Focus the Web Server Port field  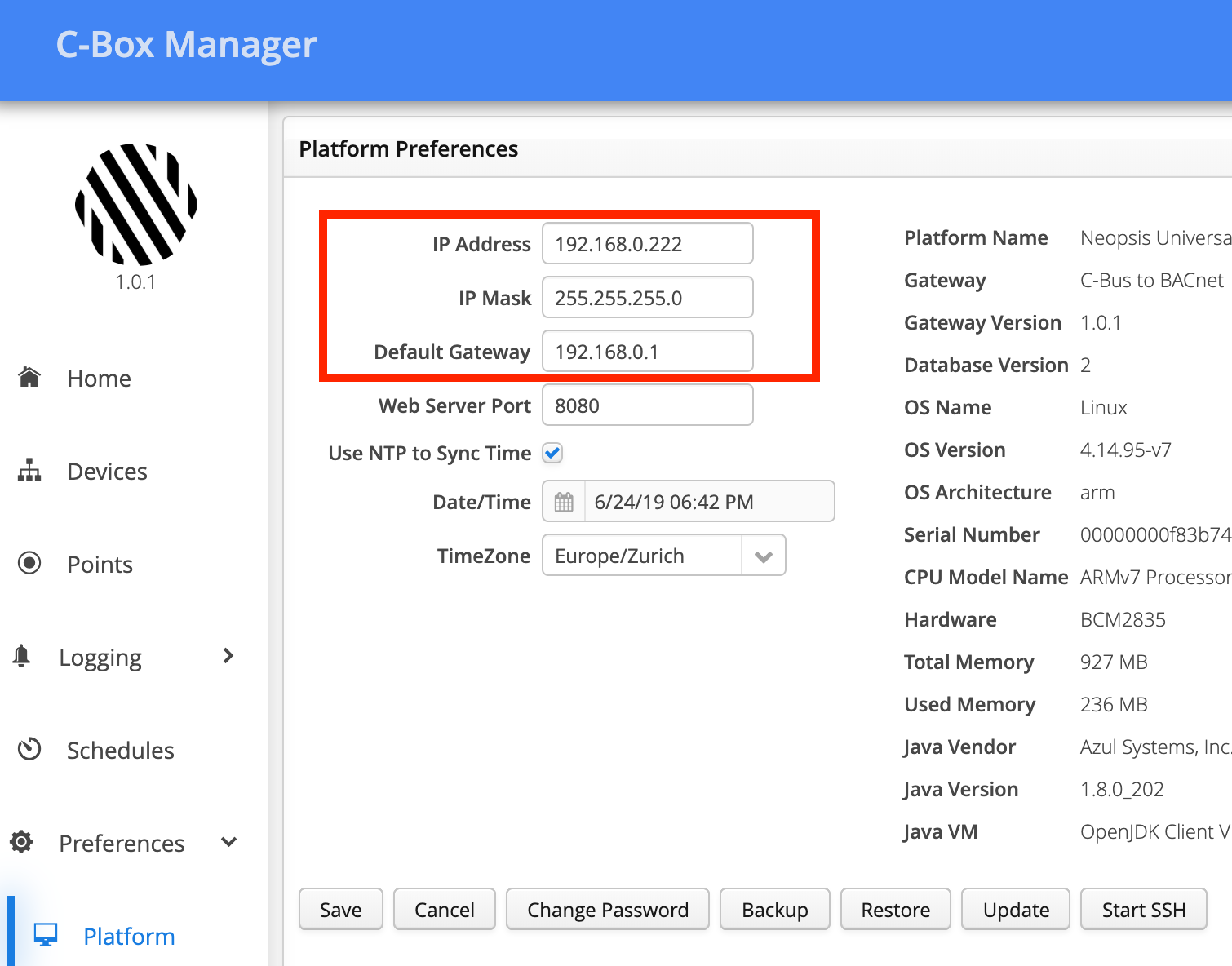click(647, 405)
